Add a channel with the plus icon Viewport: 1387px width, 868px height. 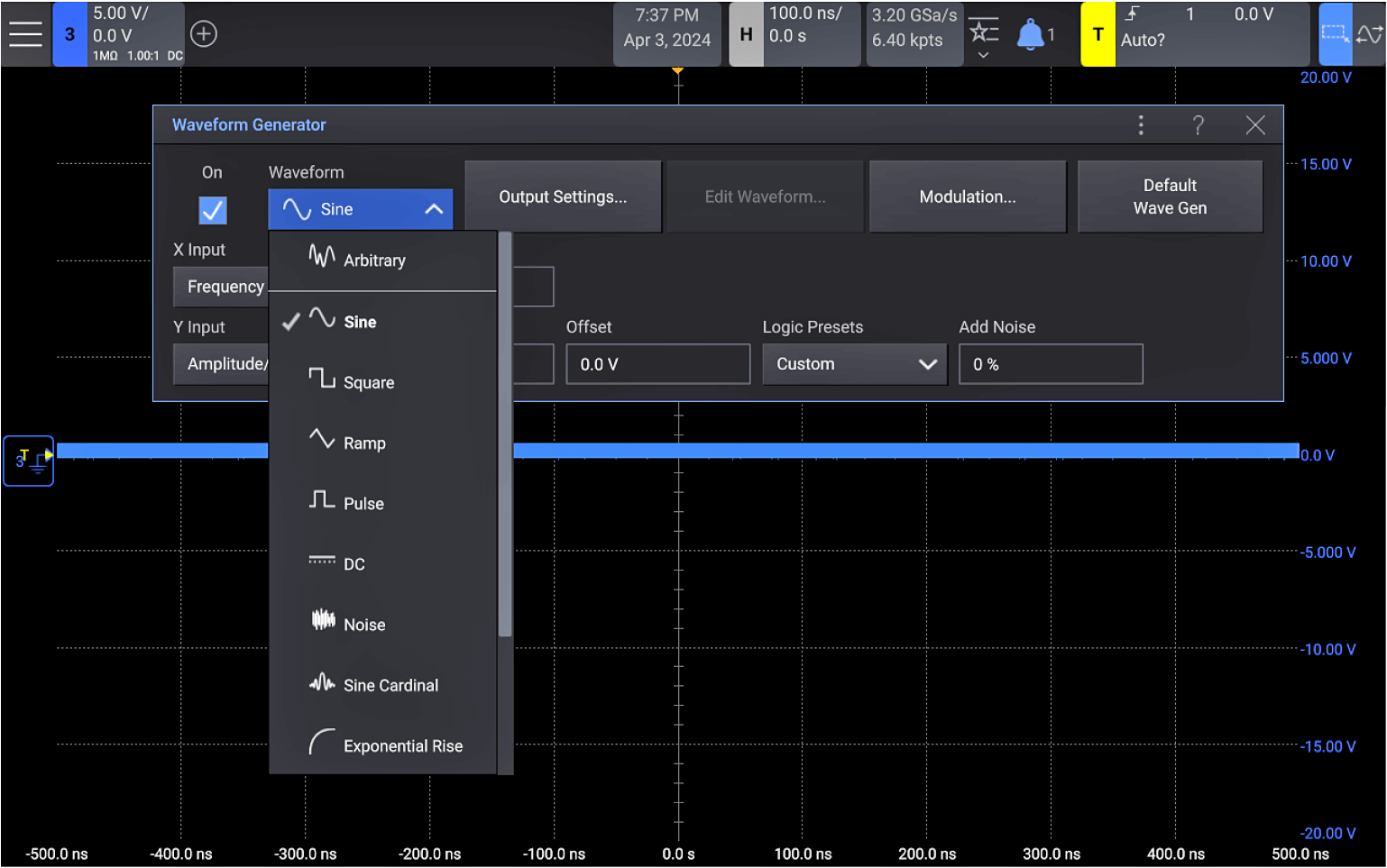(204, 34)
